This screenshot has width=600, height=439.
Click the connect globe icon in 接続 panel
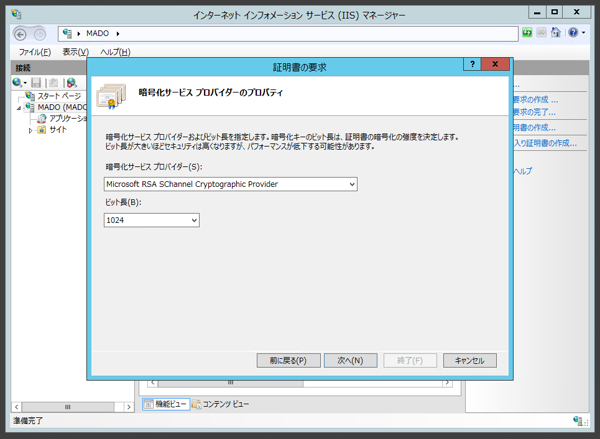click(17, 82)
